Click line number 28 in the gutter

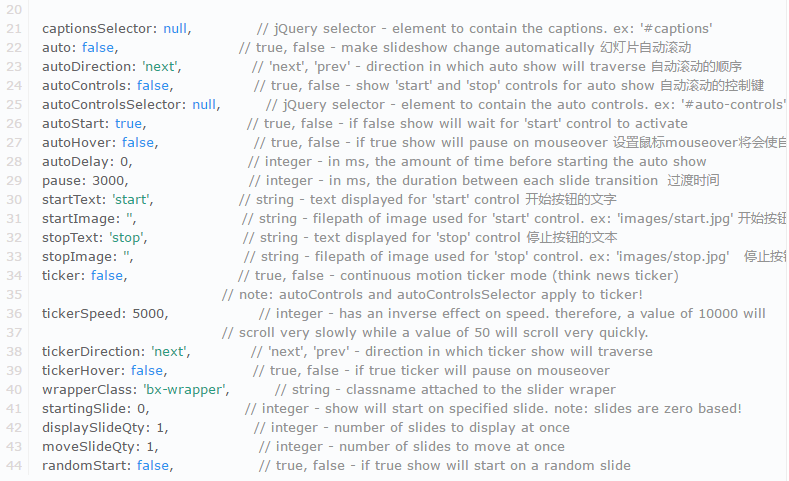[13, 162]
